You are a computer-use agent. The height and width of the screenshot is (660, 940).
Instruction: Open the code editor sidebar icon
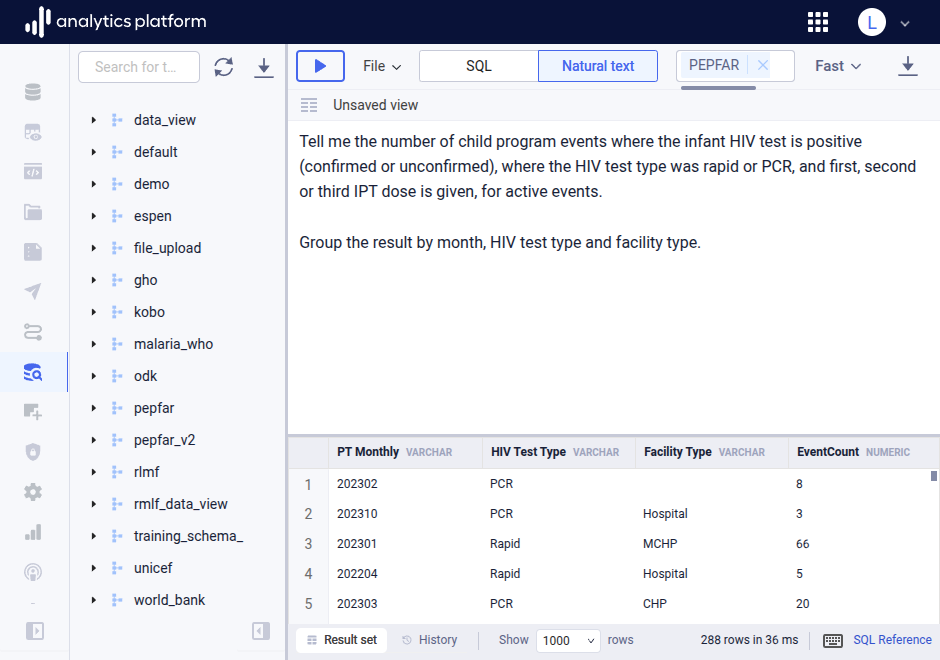point(33,172)
